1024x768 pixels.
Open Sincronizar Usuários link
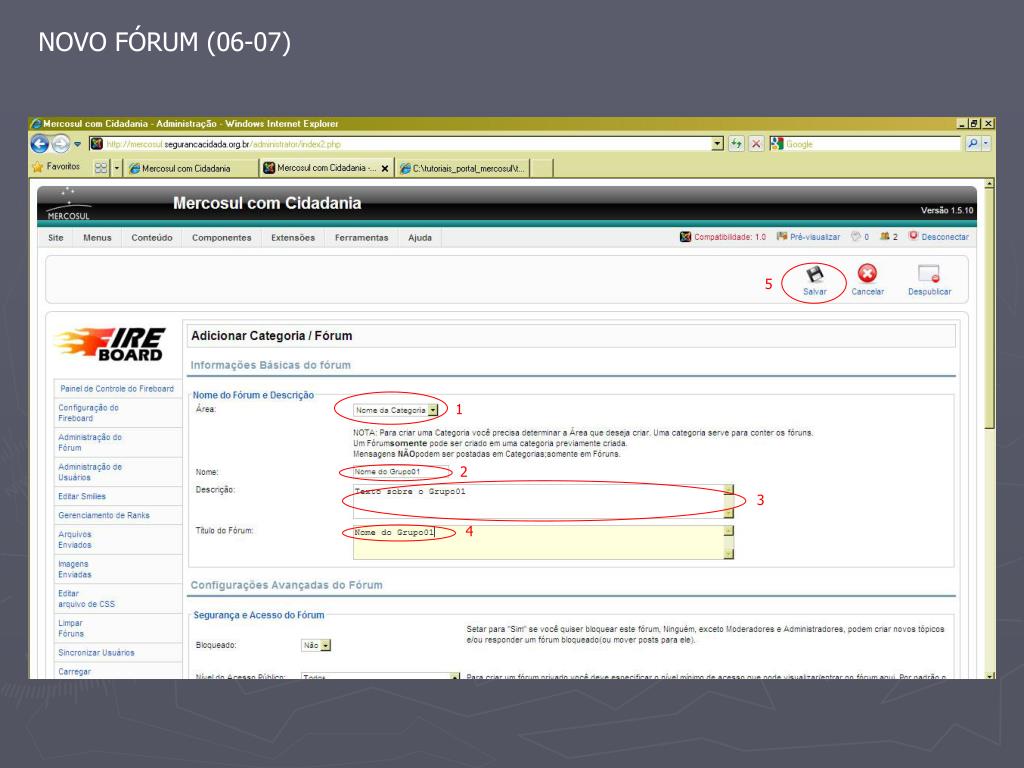pos(96,652)
